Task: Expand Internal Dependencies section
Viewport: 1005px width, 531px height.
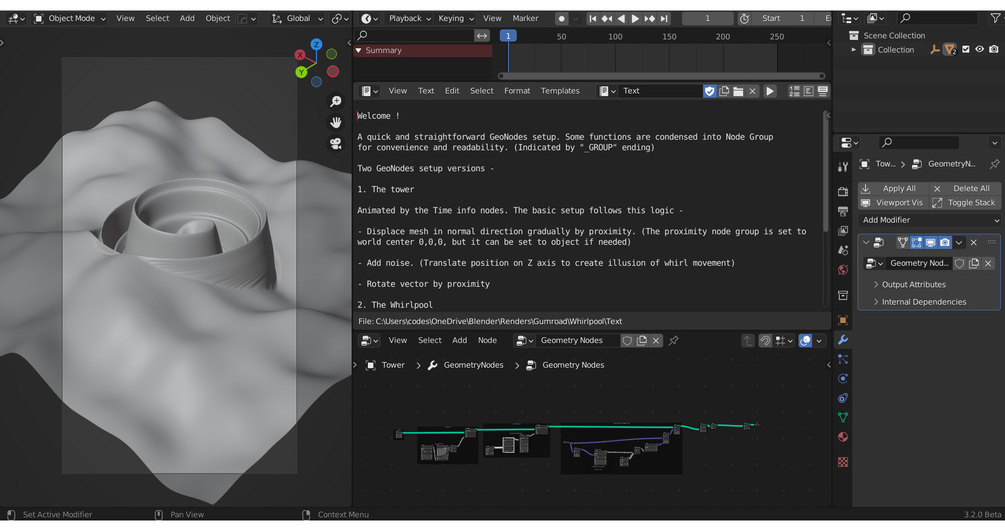Action: [x=924, y=301]
